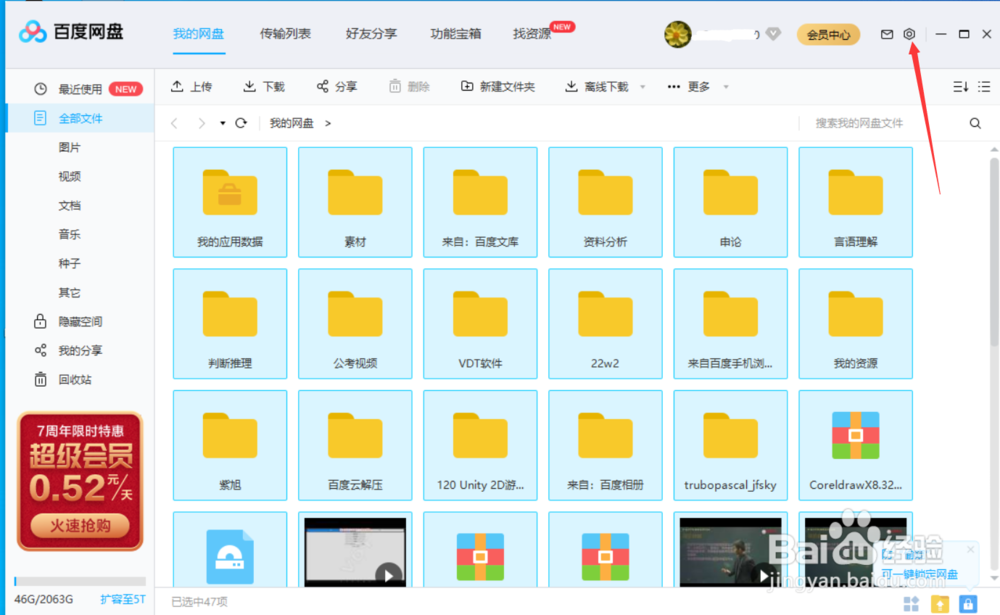
Task: Open the transfer upload tool (上传)
Action: pos(191,87)
